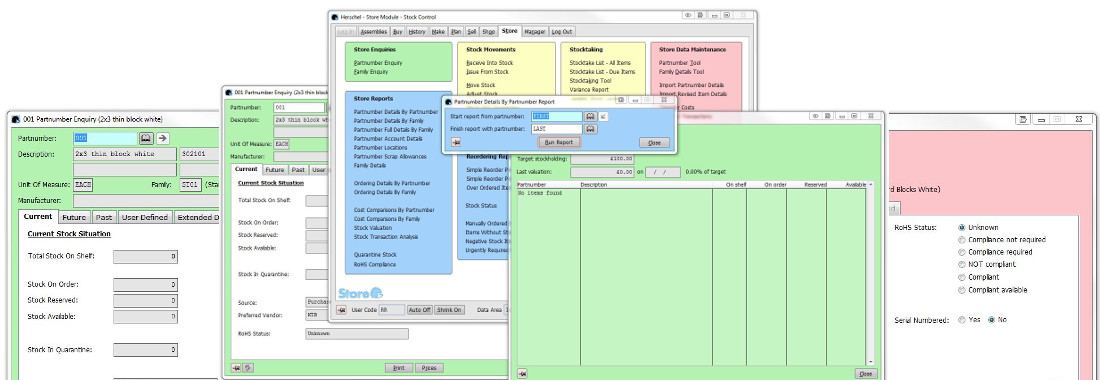Set Serial Numbered to Yes
The width and height of the screenshot is (1100, 380).
[961, 319]
